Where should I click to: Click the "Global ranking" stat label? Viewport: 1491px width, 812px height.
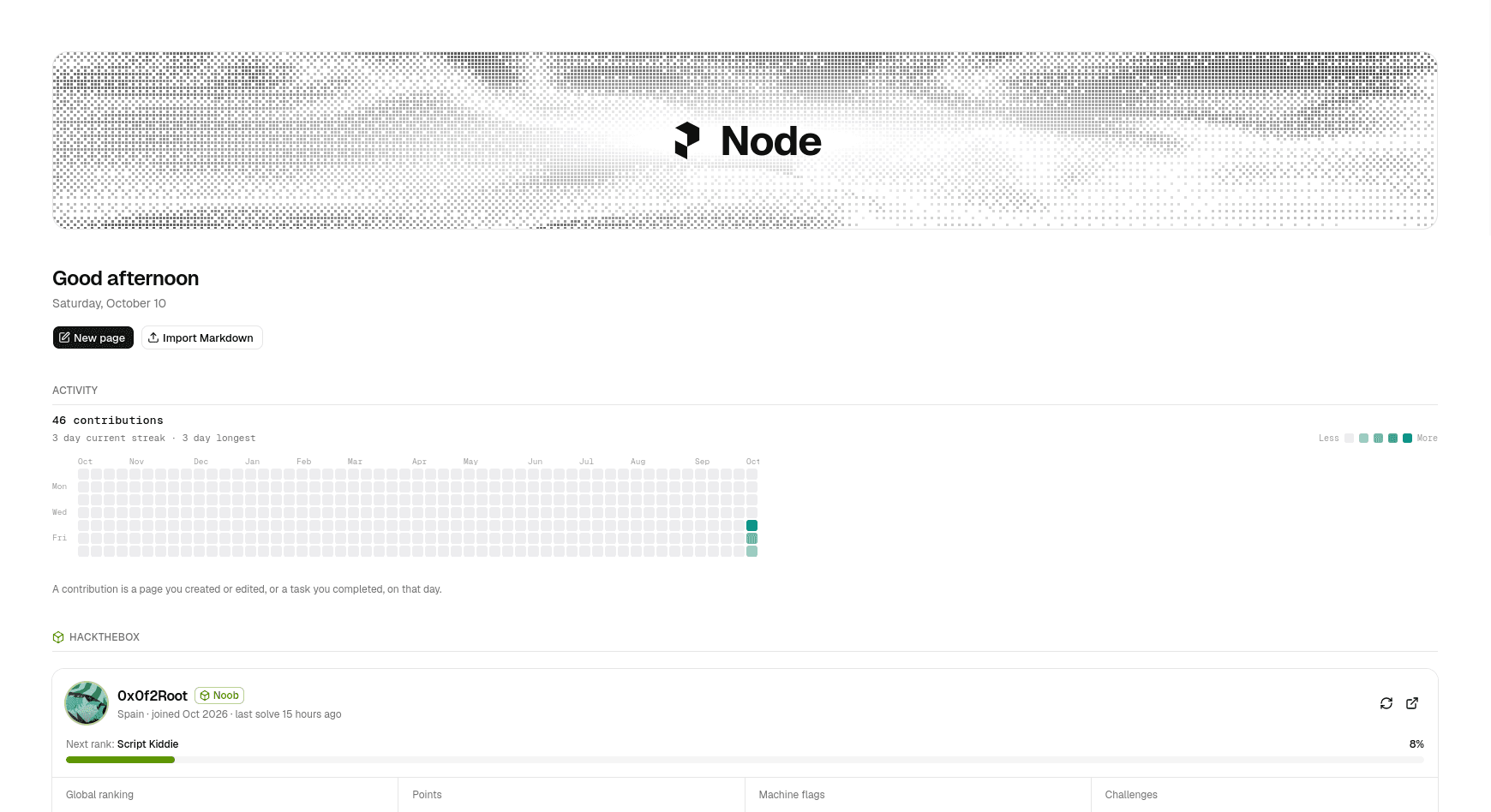(x=99, y=795)
